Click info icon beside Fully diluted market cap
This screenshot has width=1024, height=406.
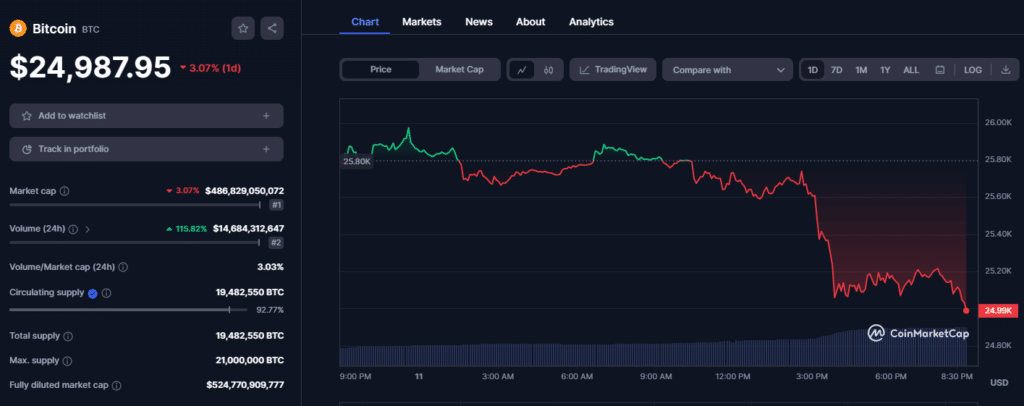[116, 386]
